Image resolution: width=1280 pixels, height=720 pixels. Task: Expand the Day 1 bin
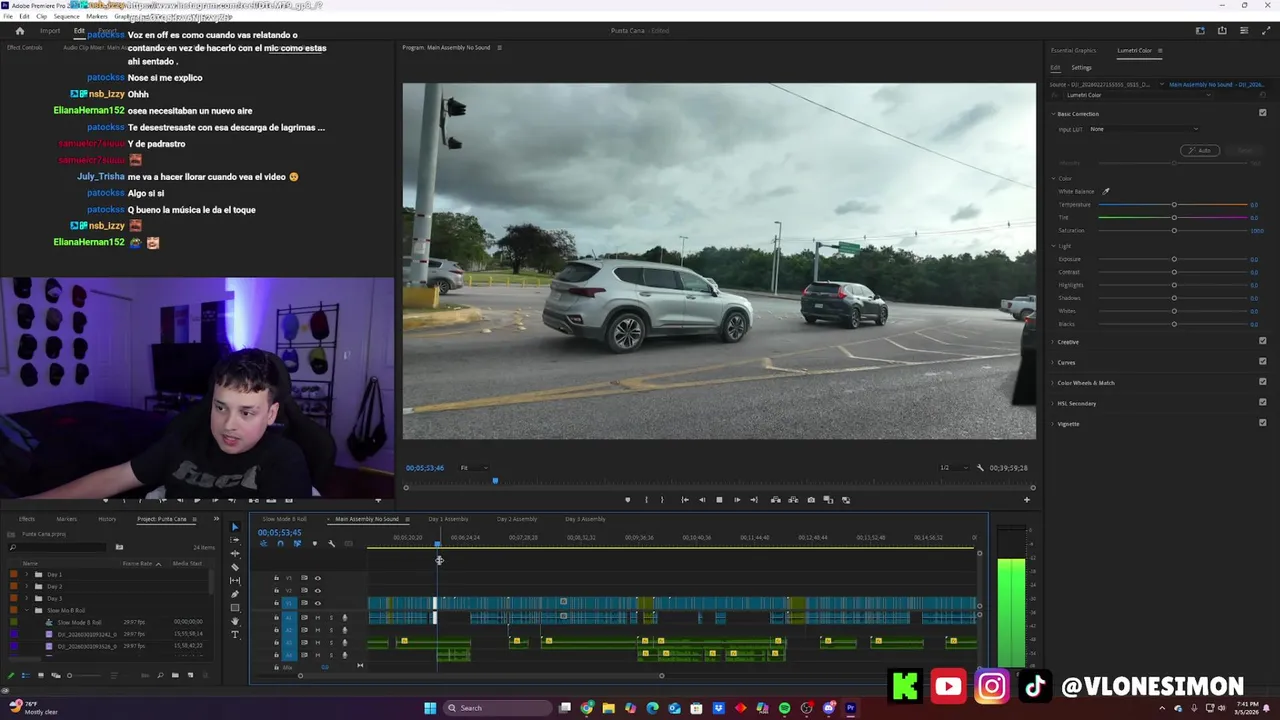pos(29,574)
